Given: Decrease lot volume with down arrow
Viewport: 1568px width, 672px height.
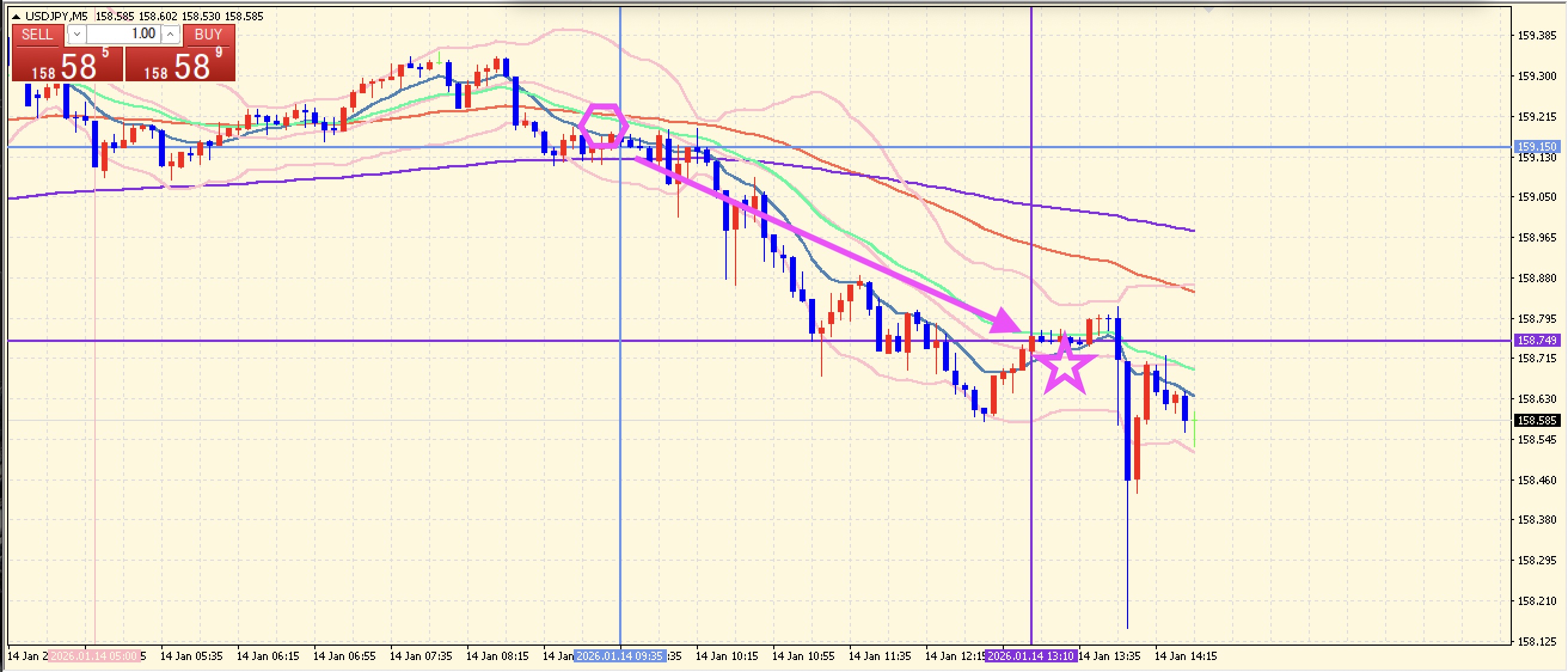Looking at the screenshot, I should (x=76, y=35).
